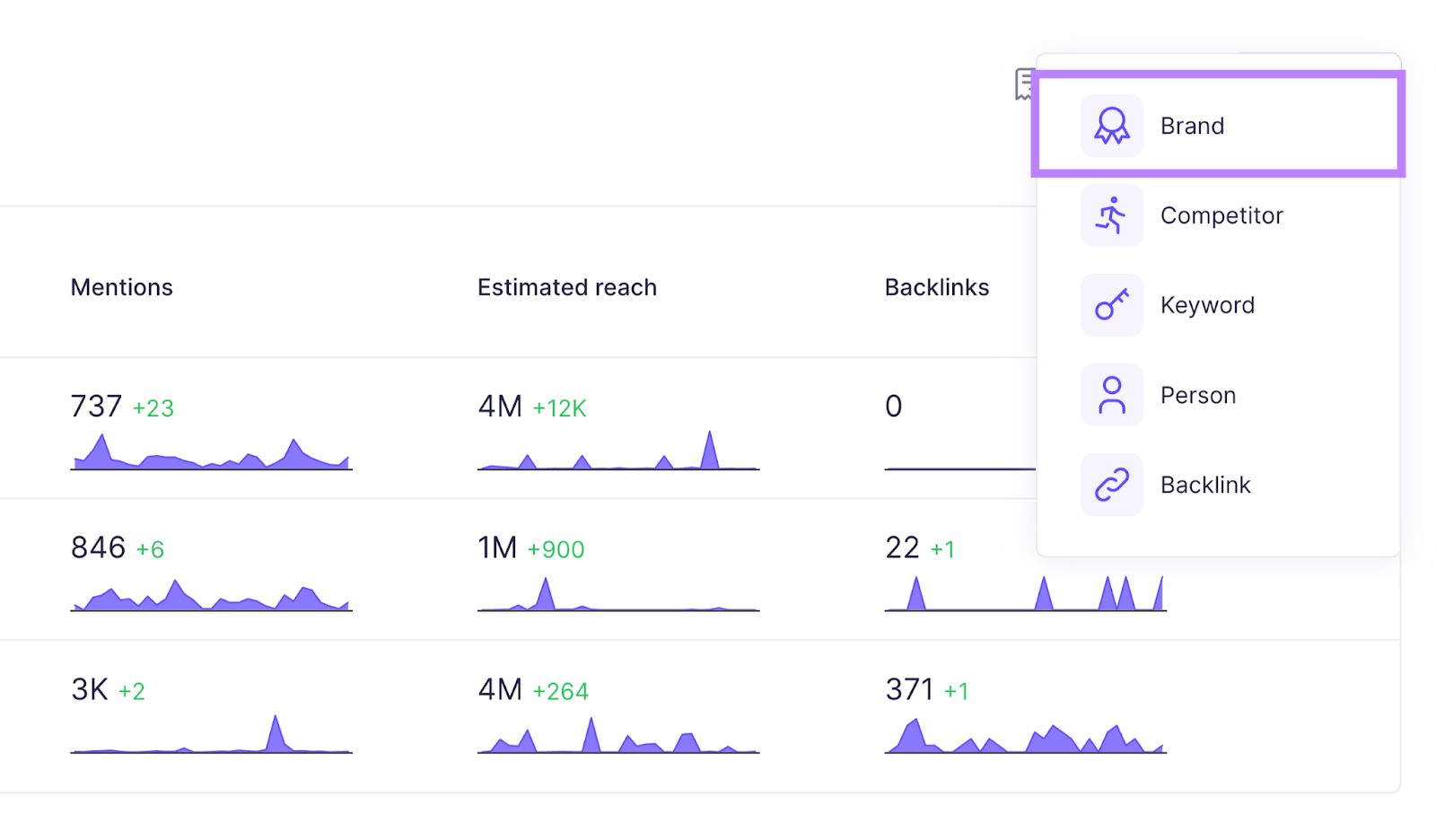1436x840 pixels.
Task: Select the Keyword key icon
Action: (1111, 304)
